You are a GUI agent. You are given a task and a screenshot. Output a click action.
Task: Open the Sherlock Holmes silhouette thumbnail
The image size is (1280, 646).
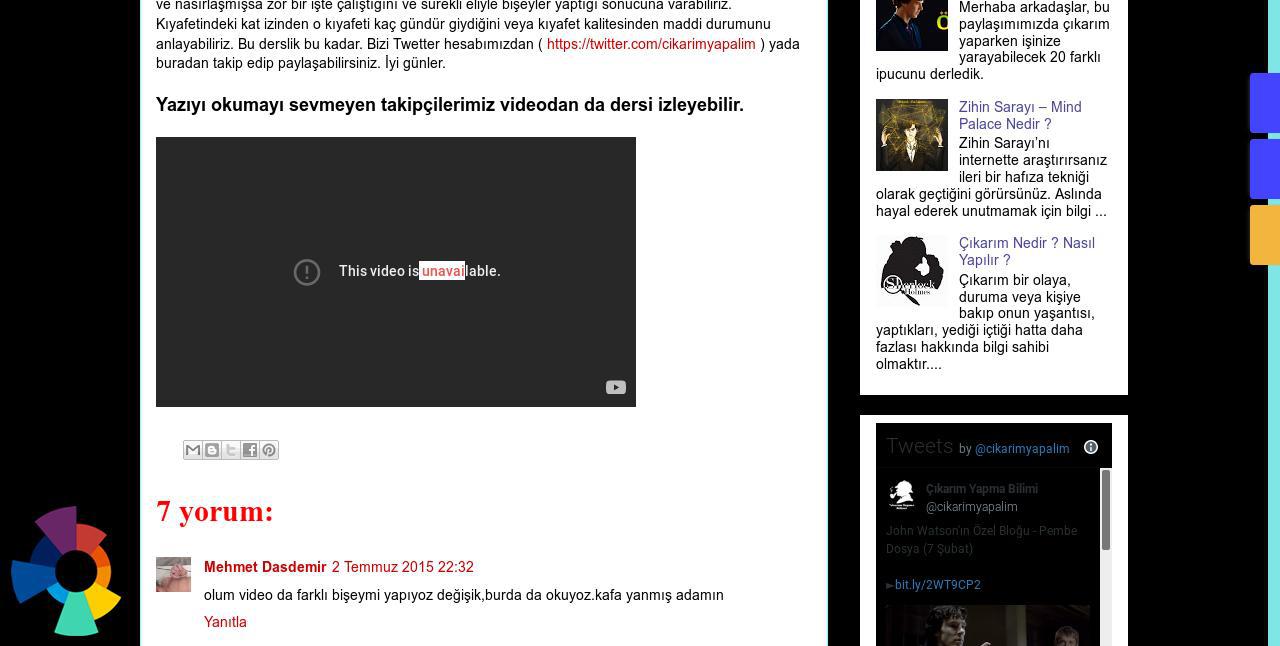(x=912, y=271)
